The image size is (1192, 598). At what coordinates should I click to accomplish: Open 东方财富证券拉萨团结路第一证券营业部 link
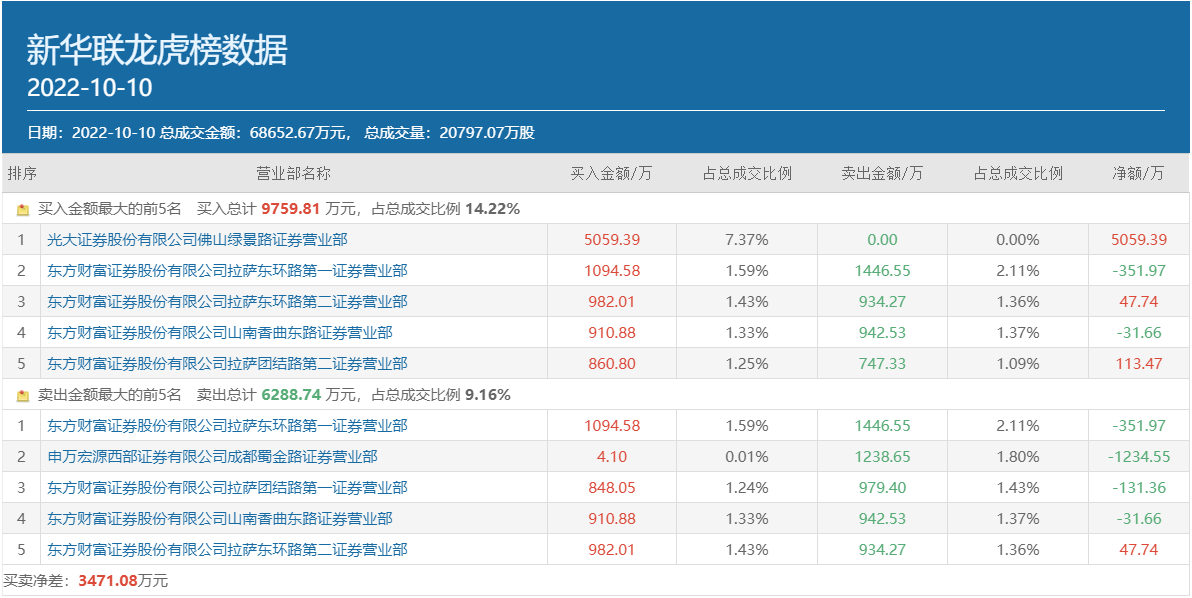point(227,488)
